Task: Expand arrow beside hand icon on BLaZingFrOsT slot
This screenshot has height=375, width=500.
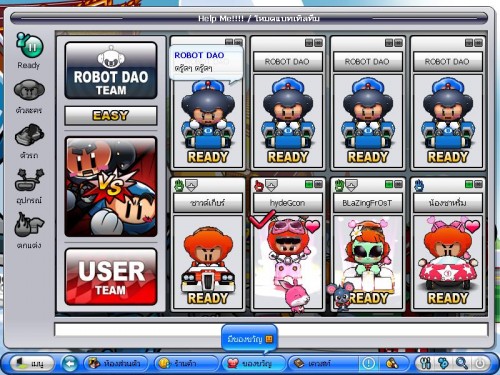Action: click(x=351, y=185)
